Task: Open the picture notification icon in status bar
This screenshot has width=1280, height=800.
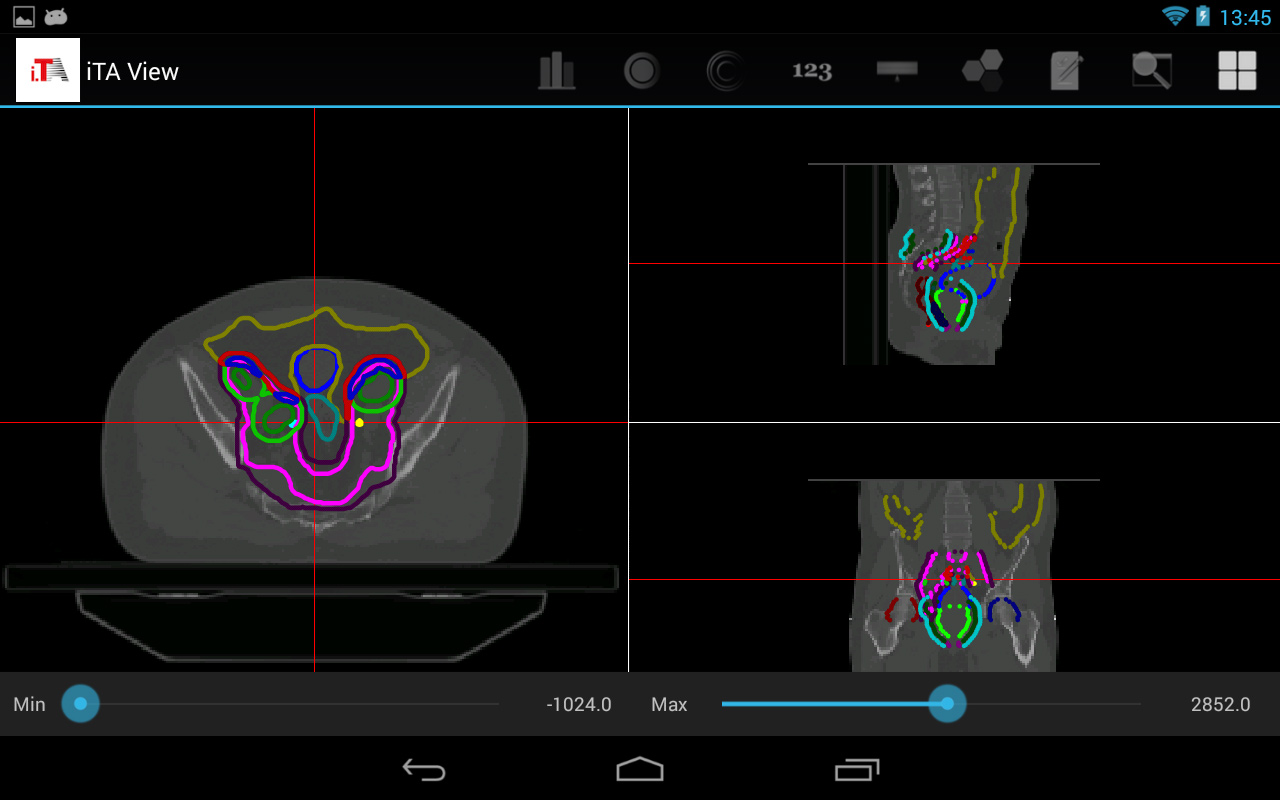Action: 24,17
